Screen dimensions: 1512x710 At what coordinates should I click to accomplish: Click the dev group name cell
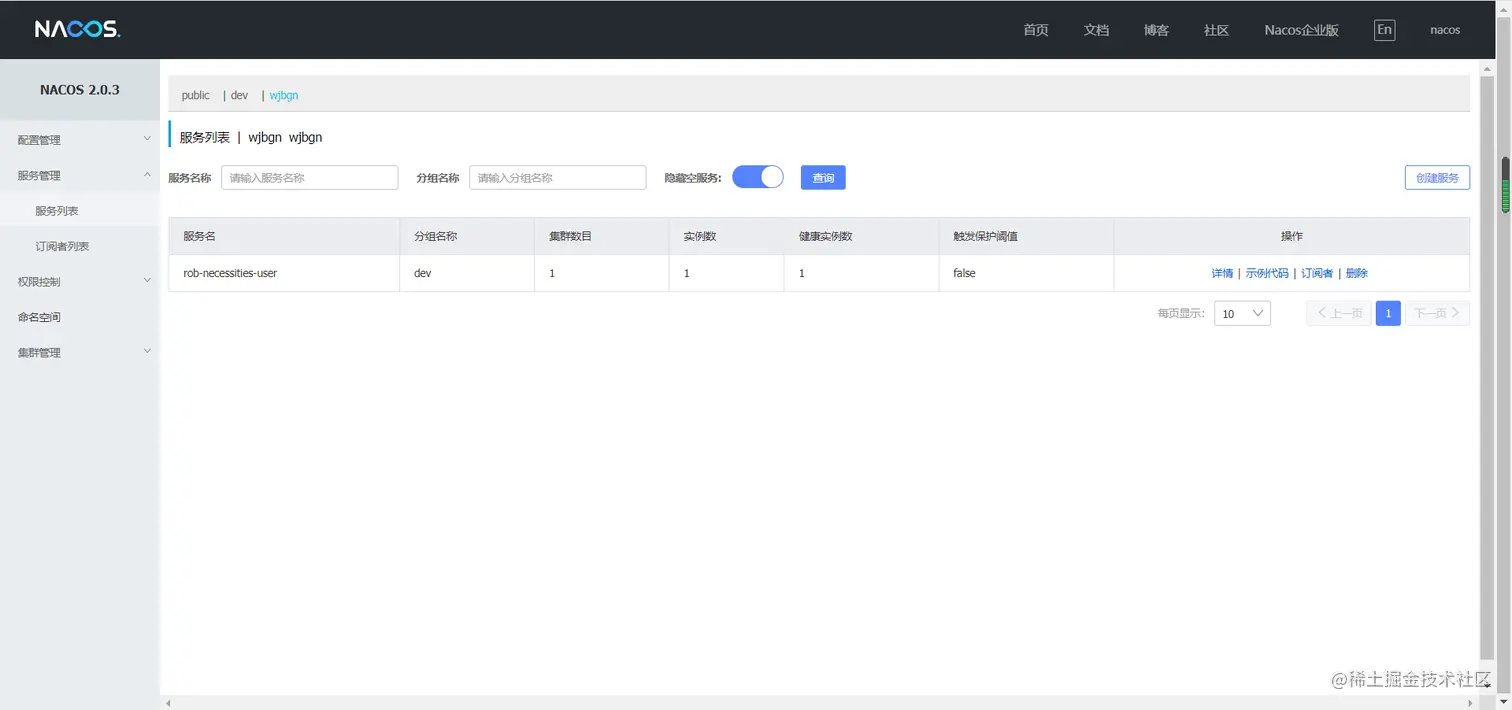pos(467,273)
